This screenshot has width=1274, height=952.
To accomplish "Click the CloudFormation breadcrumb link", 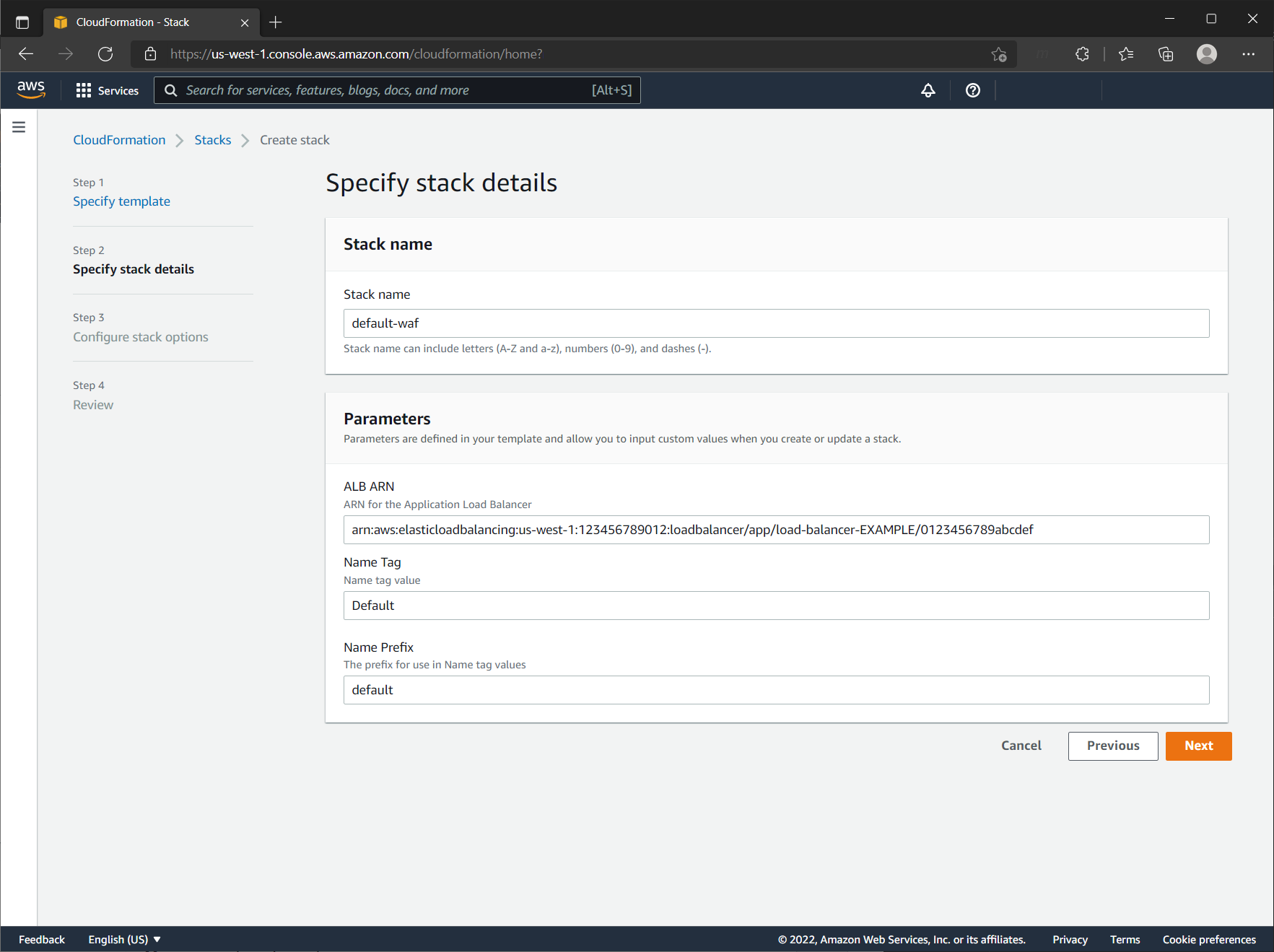I will coord(119,140).
